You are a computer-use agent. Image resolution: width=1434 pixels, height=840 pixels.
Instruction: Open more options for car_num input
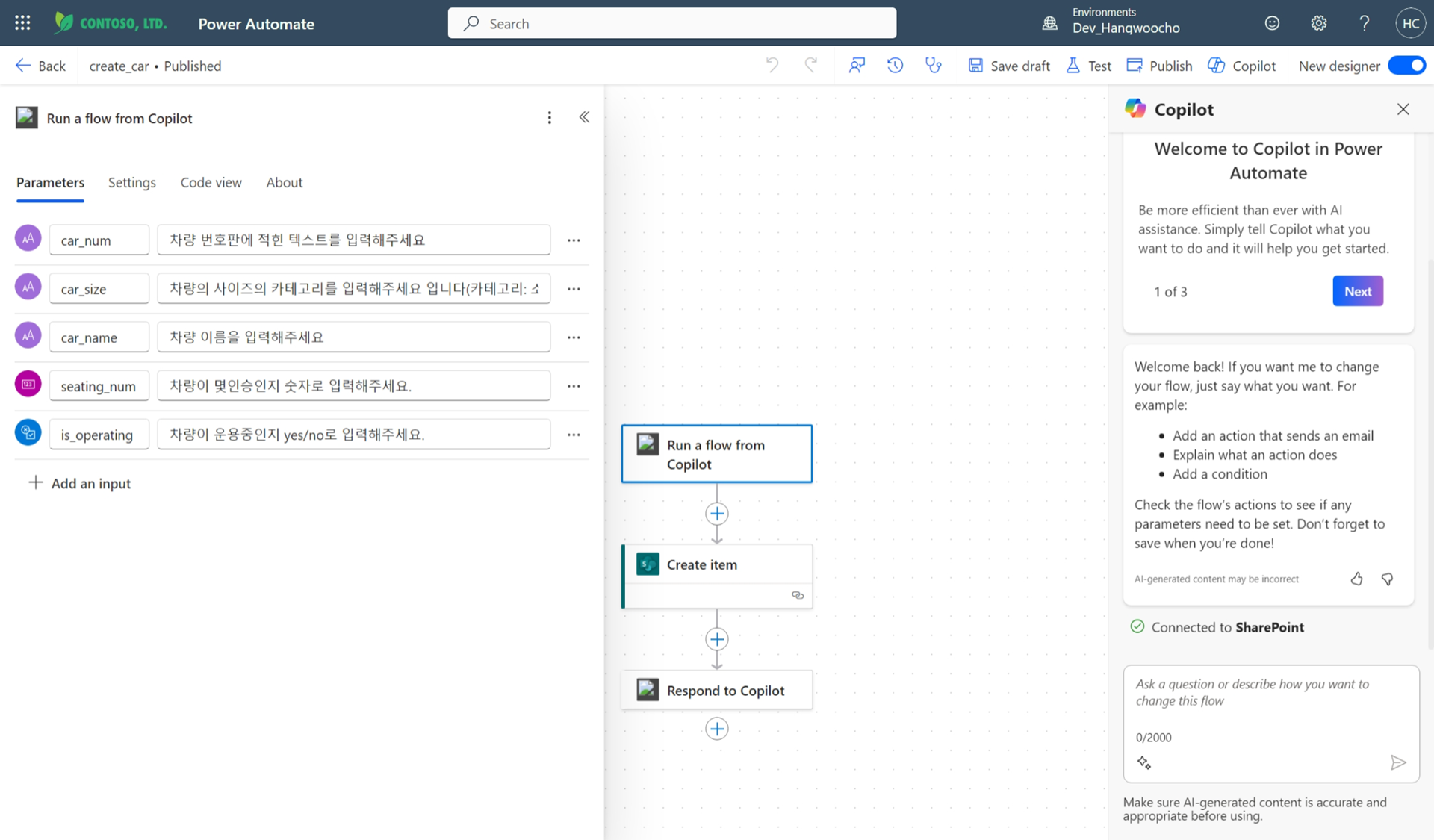pyautogui.click(x=574, y=240)
